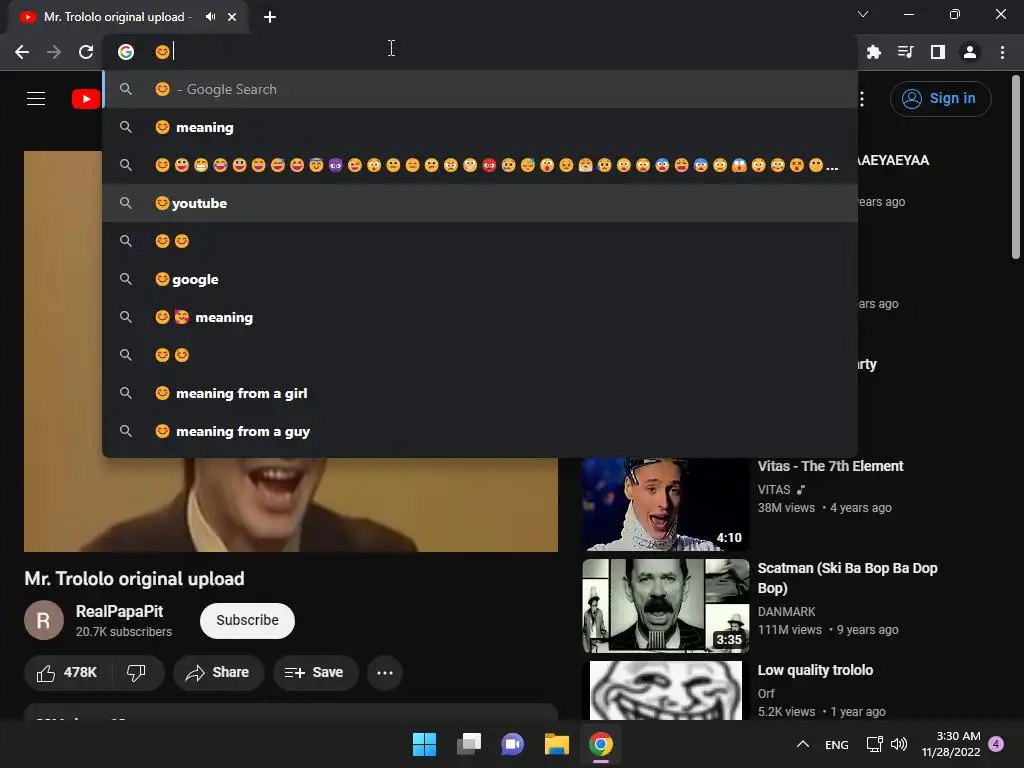This screenshot has height=768, width=1024.
Task: Open network settings tray icon
Action: pyautogui.click(x=874, y=744)
